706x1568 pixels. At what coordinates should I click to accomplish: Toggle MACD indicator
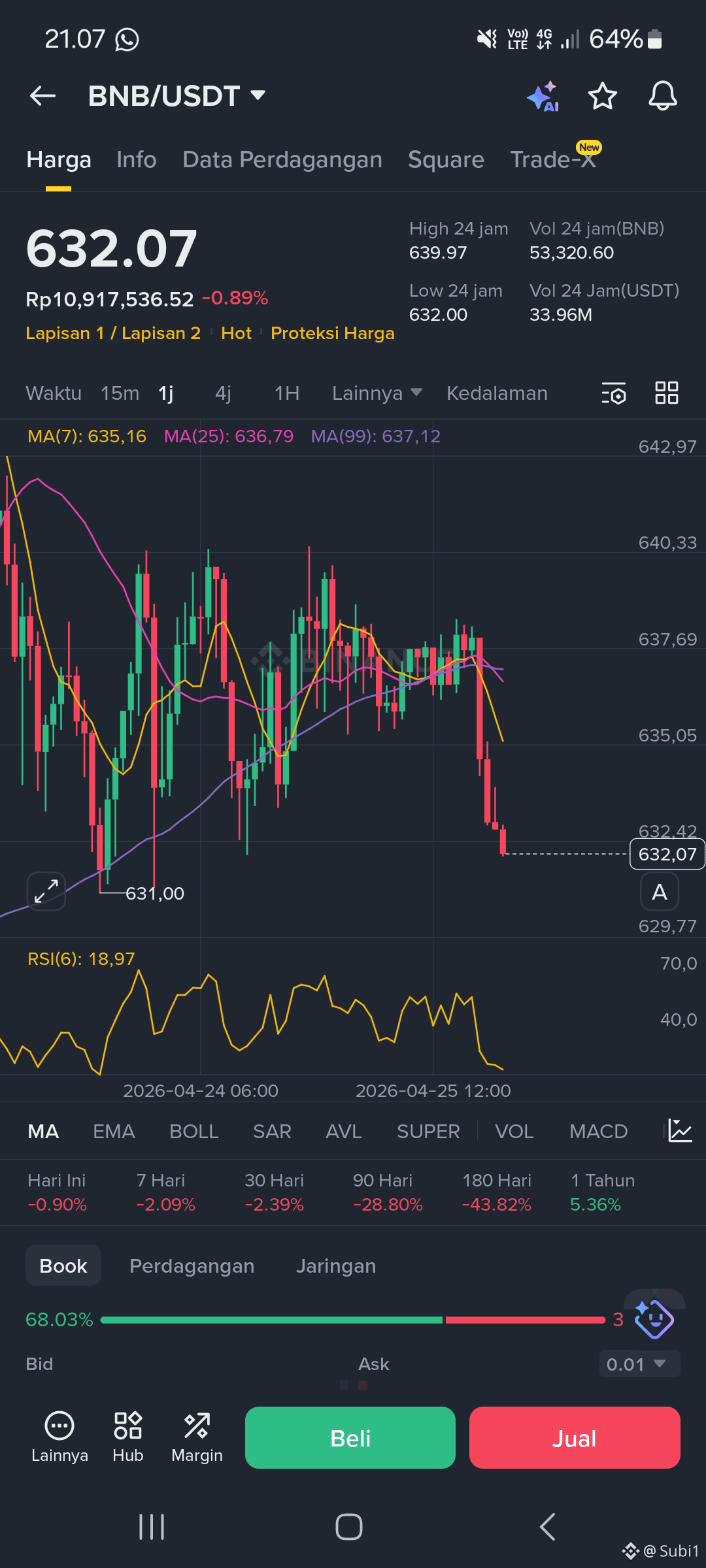(x=598, y=1131)
